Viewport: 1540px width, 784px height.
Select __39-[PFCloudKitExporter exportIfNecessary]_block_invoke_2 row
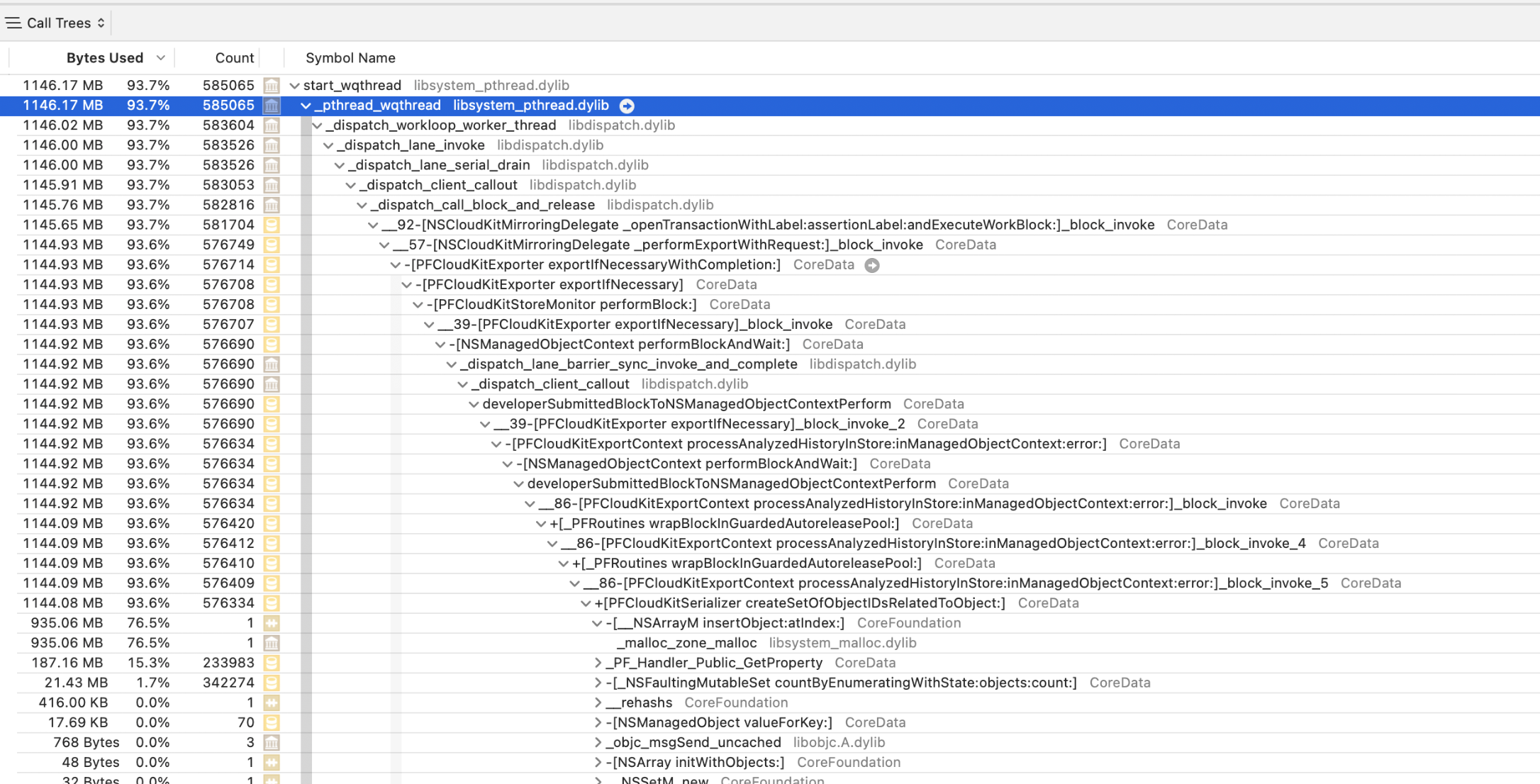coord(770,424)
